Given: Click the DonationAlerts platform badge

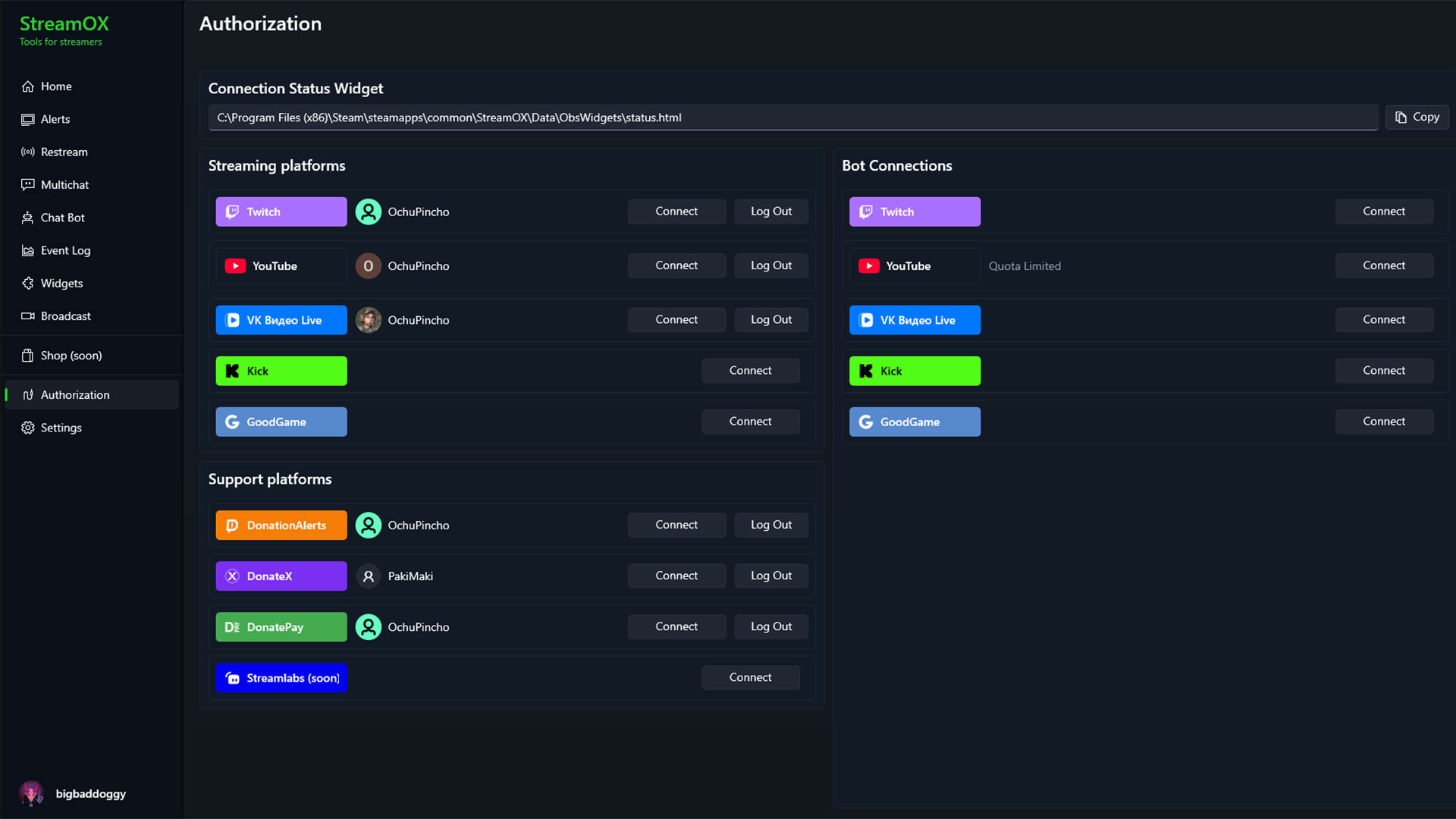Looking at the screenshot, I should [x=281, y=525].
